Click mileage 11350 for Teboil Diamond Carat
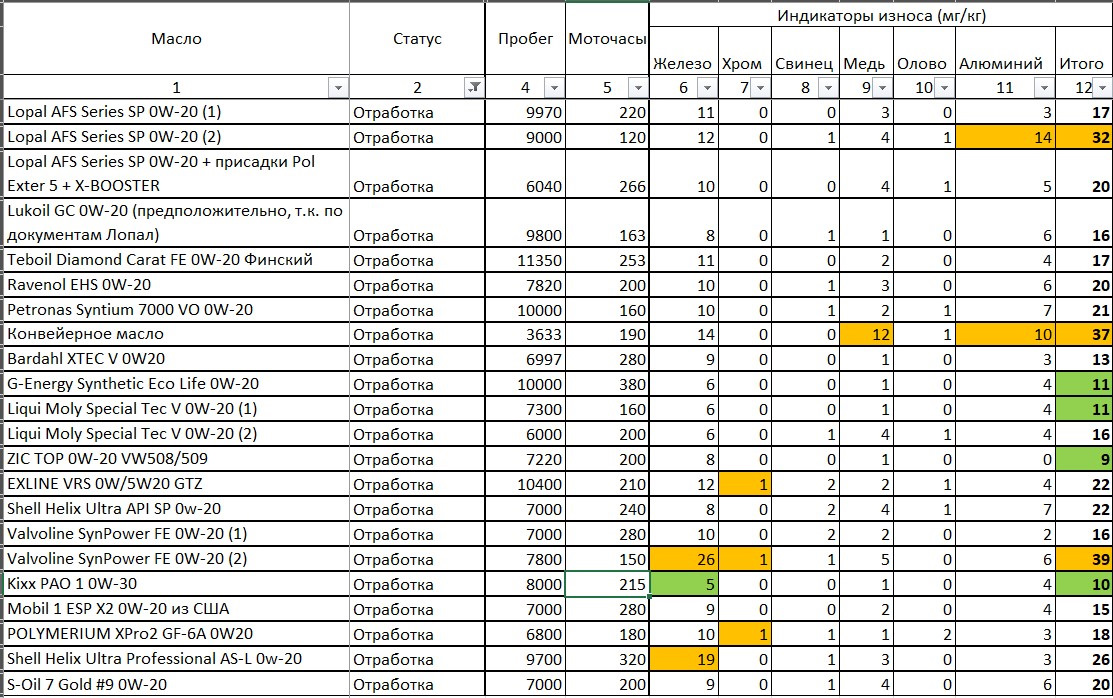Screen dimensions: 1113x698 coord(525,260)
